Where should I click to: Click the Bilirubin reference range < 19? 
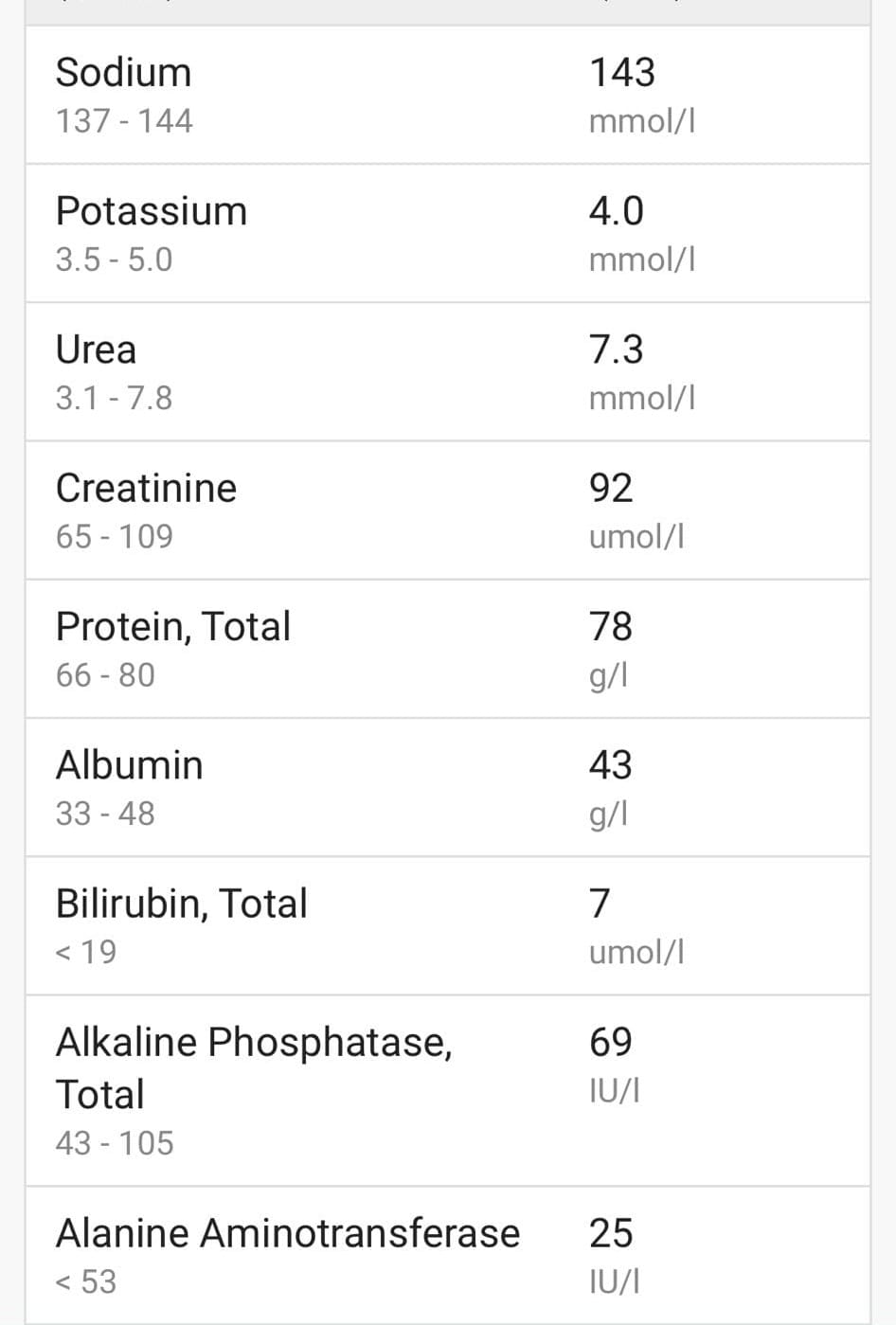(86, 952)
